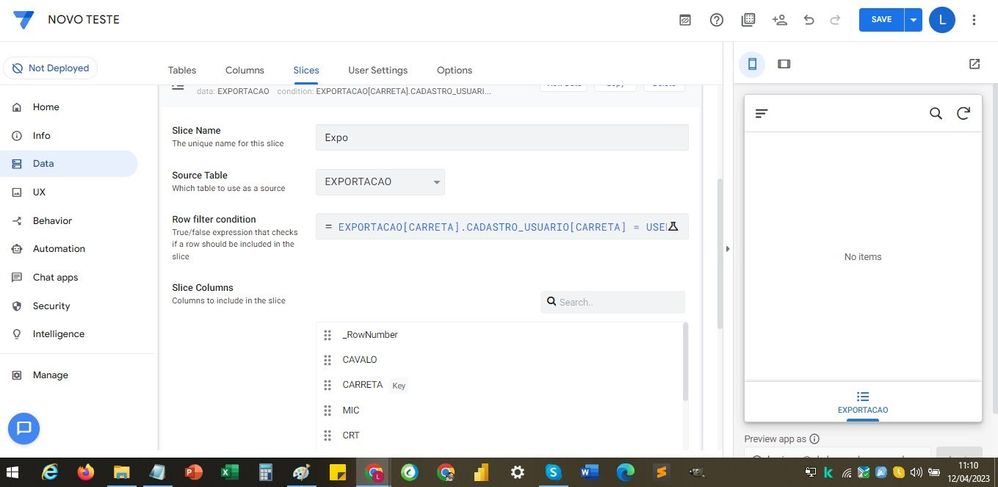Open the Security section
998x487 pixels.
(x=51, y=306)
